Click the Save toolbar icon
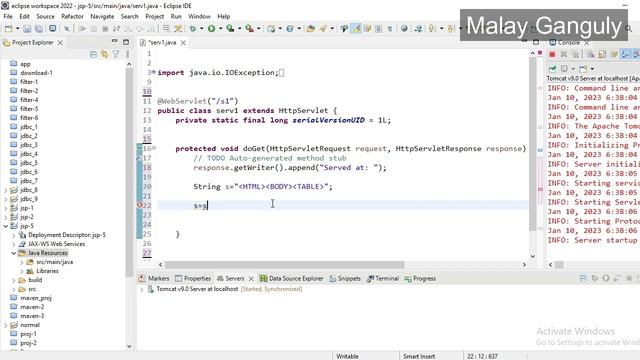Viewport: 640px width, 360px height. 27,29
